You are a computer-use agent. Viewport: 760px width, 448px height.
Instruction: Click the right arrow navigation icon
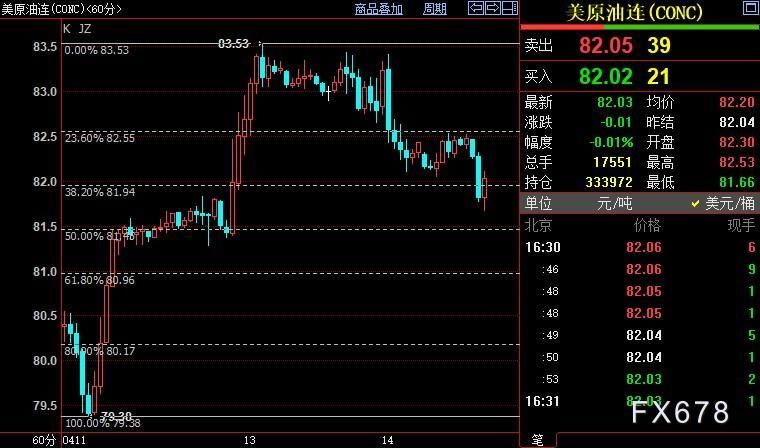coord(492,8)
